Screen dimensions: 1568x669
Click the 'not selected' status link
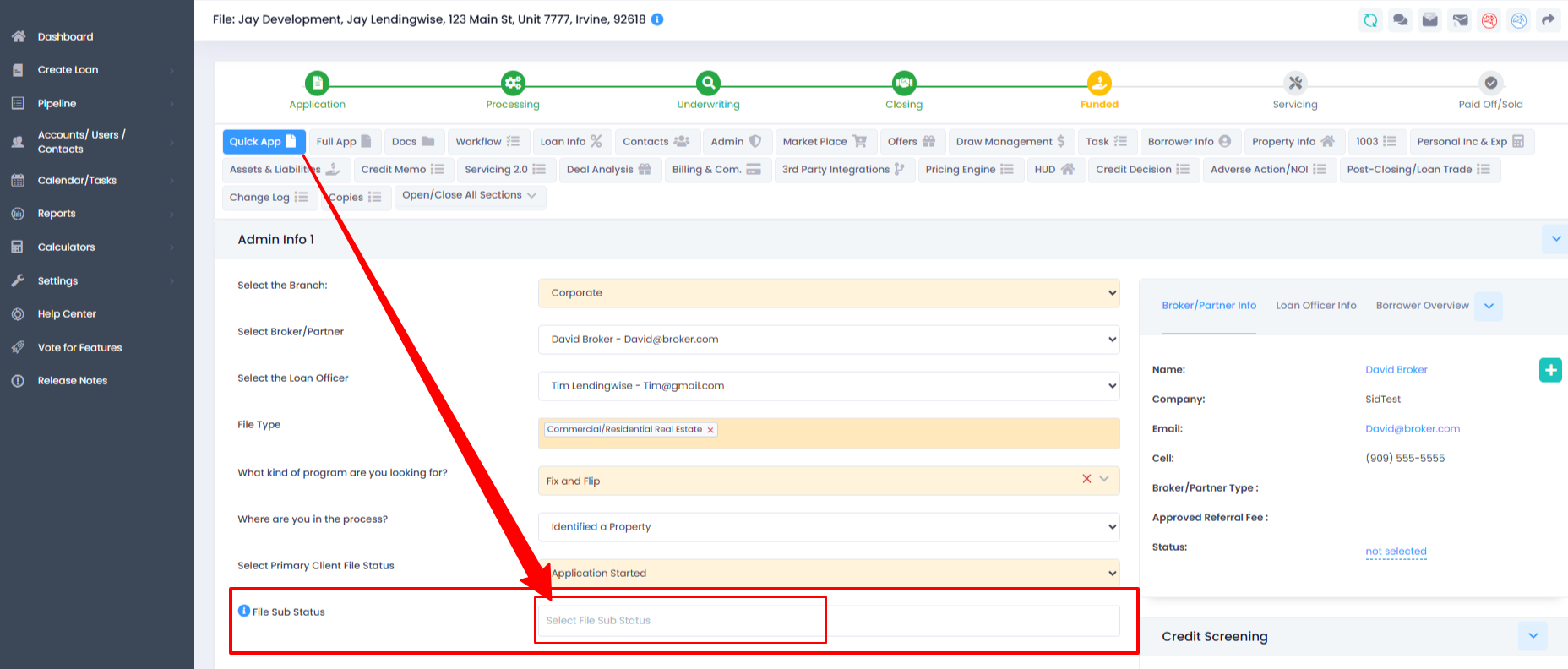[1396, 552]
